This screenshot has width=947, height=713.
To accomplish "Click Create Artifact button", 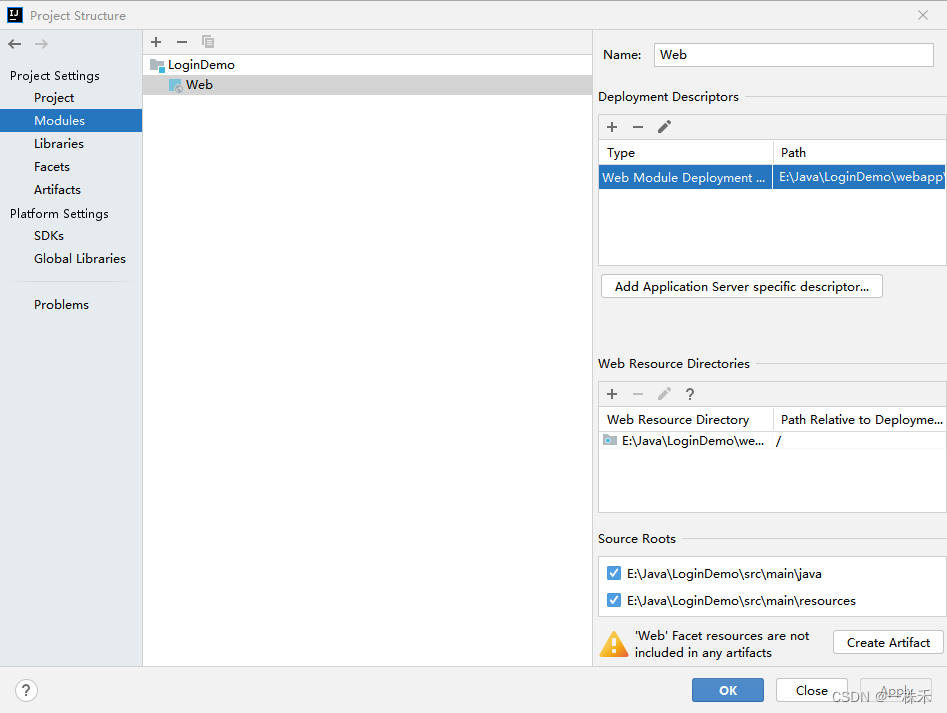I will click(888, 642).
